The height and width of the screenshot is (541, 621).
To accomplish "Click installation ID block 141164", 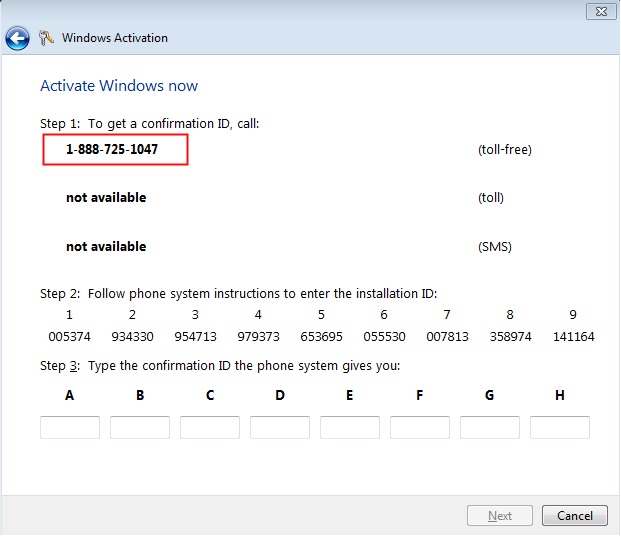I will tap(573, 337).
